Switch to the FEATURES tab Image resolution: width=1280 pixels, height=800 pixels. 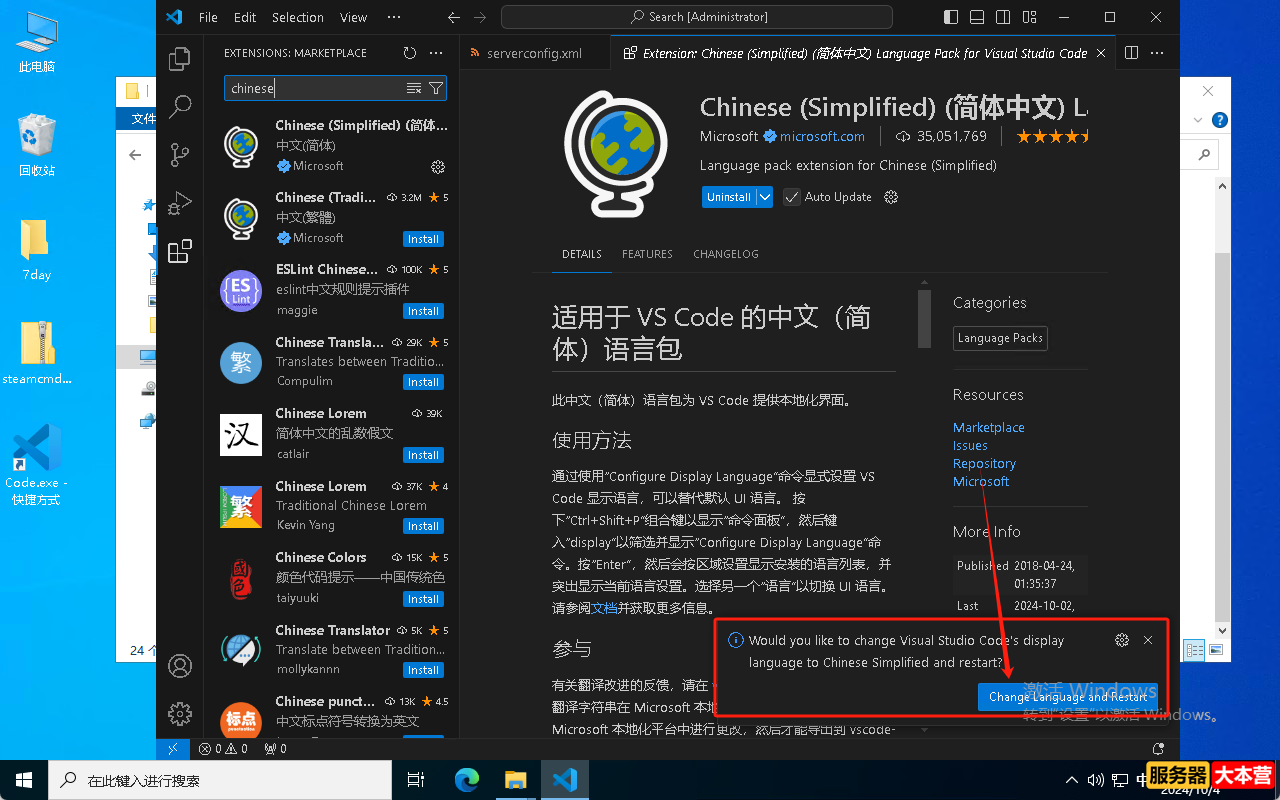[647, 254]
